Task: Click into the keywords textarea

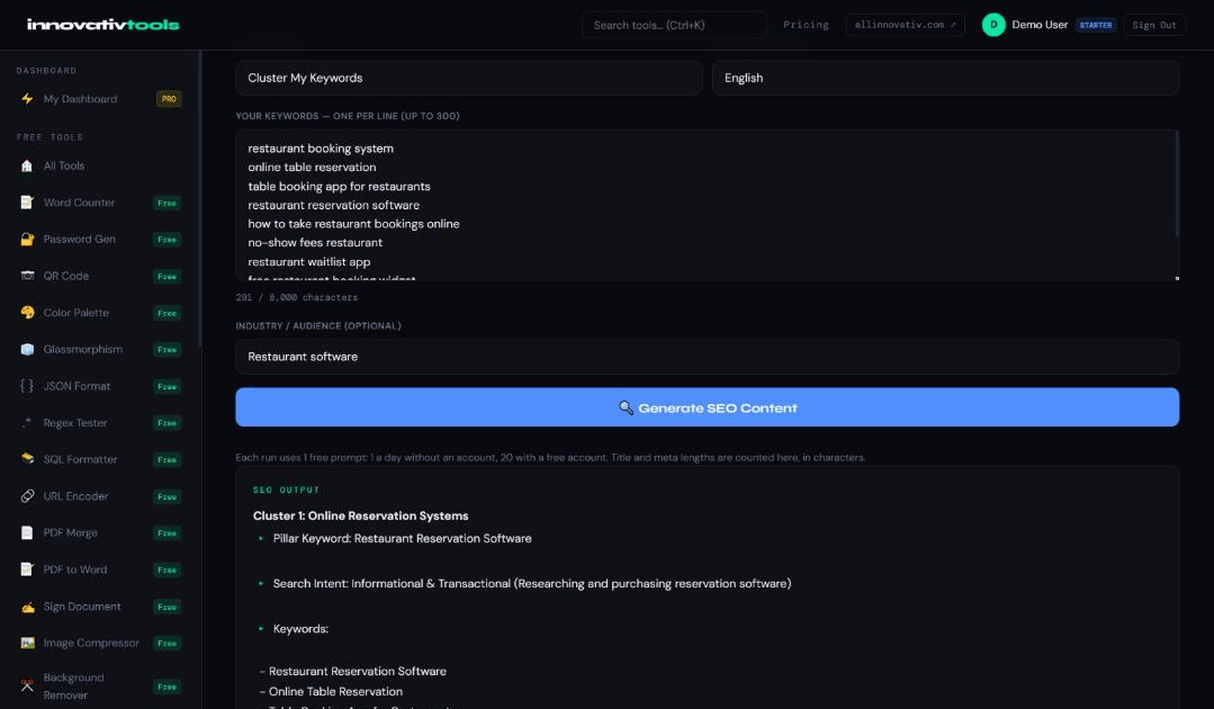Action: [707, 205]
